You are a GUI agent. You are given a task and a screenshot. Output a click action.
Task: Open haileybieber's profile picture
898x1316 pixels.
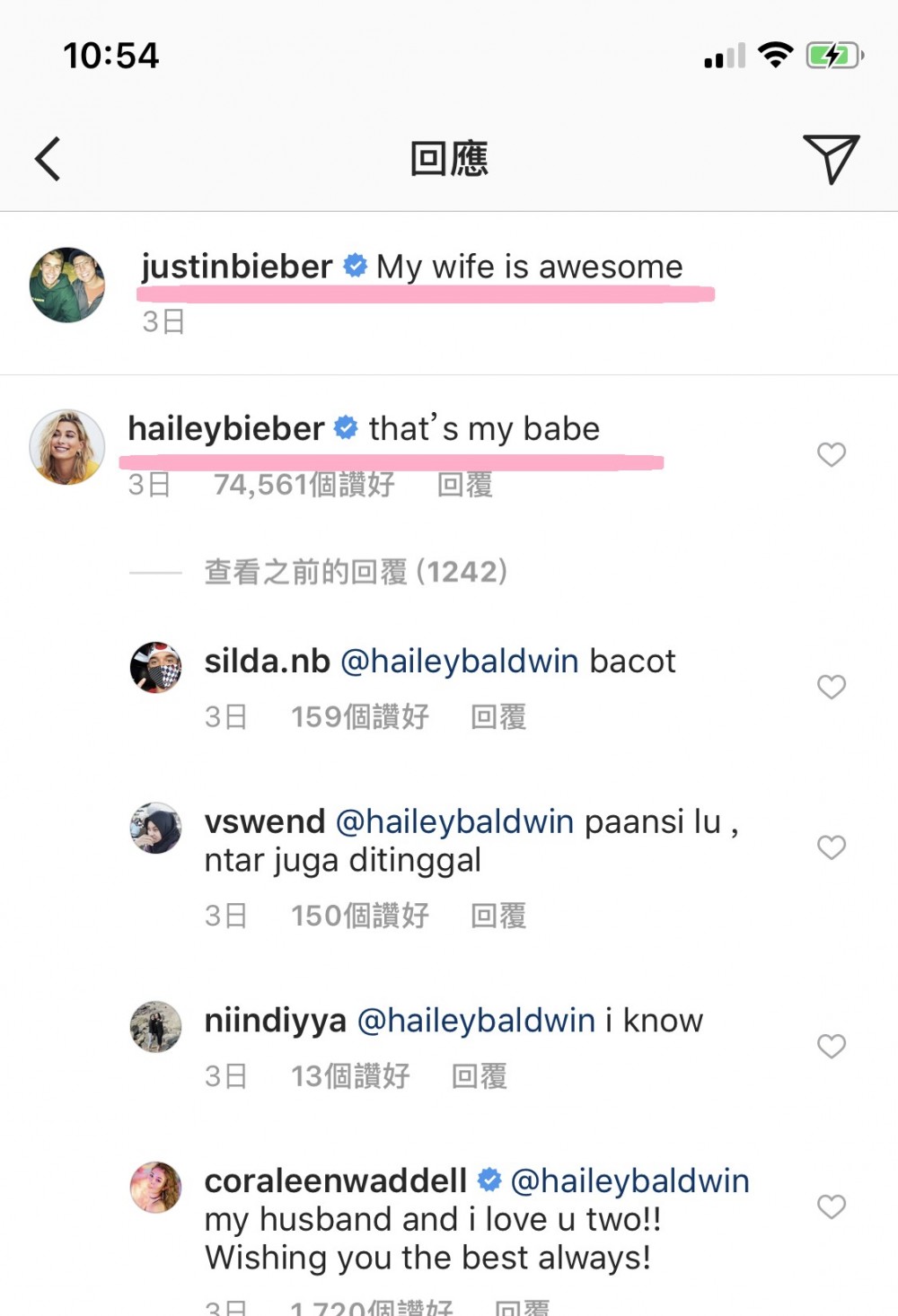[66, 446]
